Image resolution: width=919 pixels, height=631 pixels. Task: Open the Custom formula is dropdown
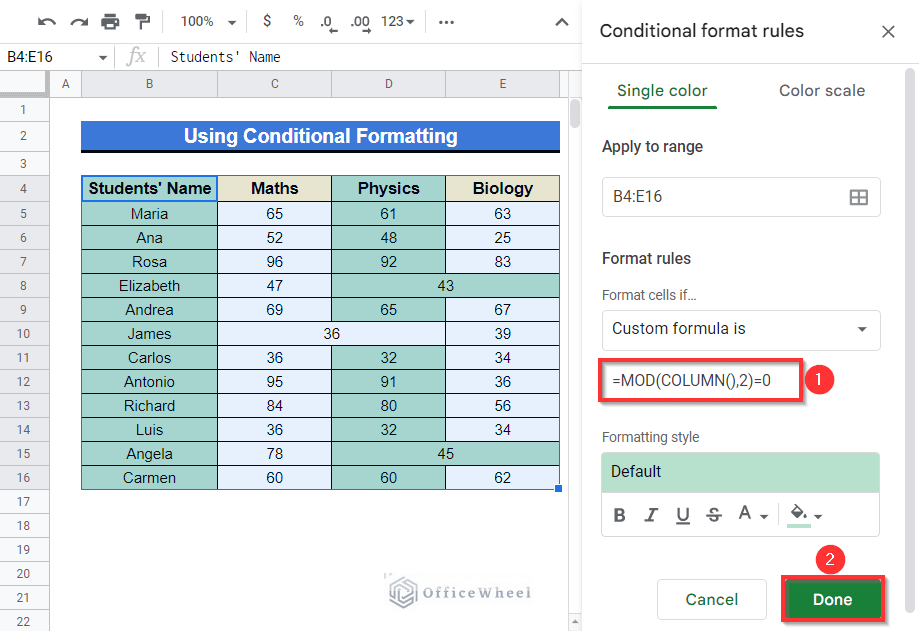(740, 330)
